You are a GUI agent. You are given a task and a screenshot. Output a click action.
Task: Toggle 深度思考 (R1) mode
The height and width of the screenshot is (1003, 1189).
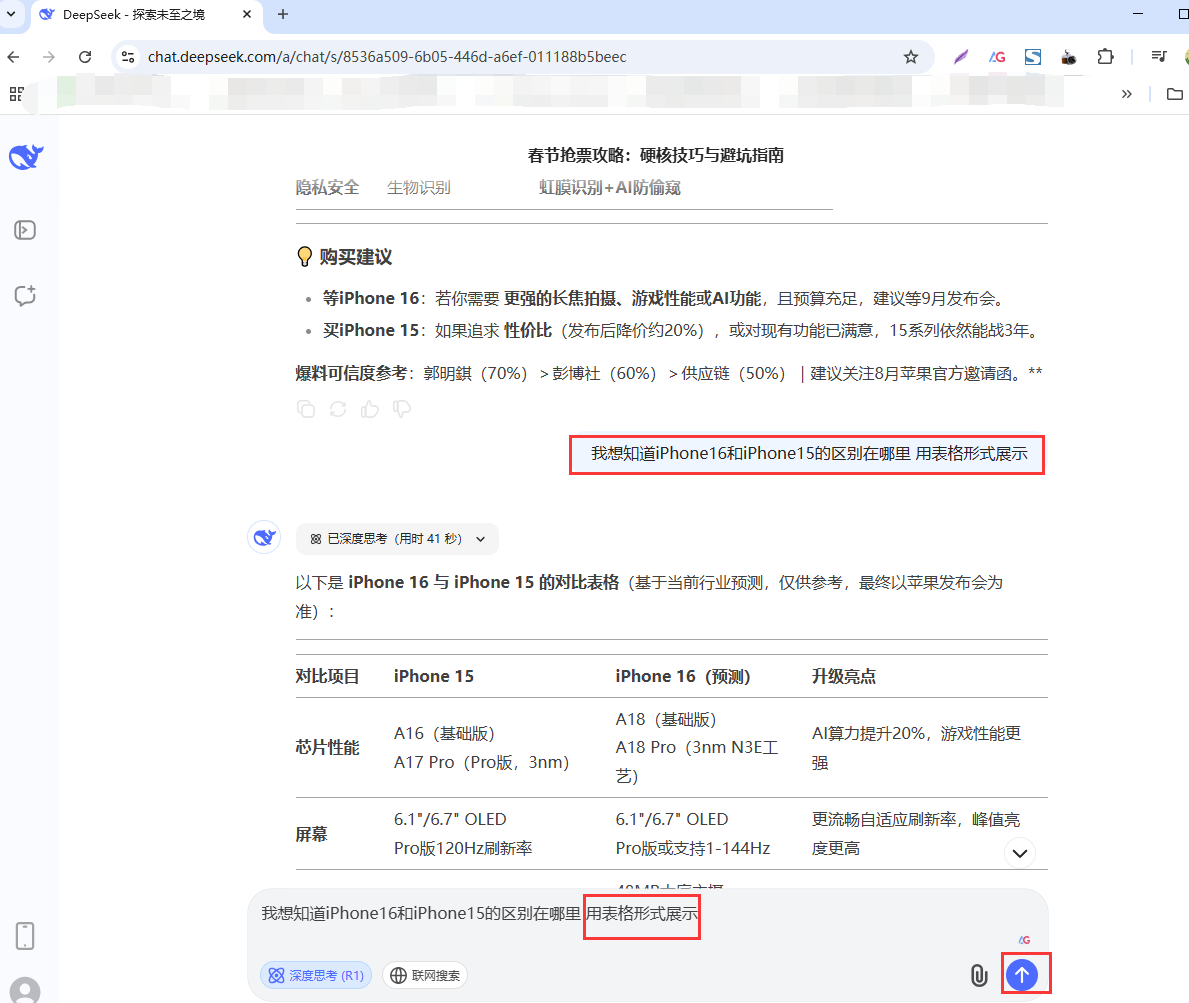[316, 975]
